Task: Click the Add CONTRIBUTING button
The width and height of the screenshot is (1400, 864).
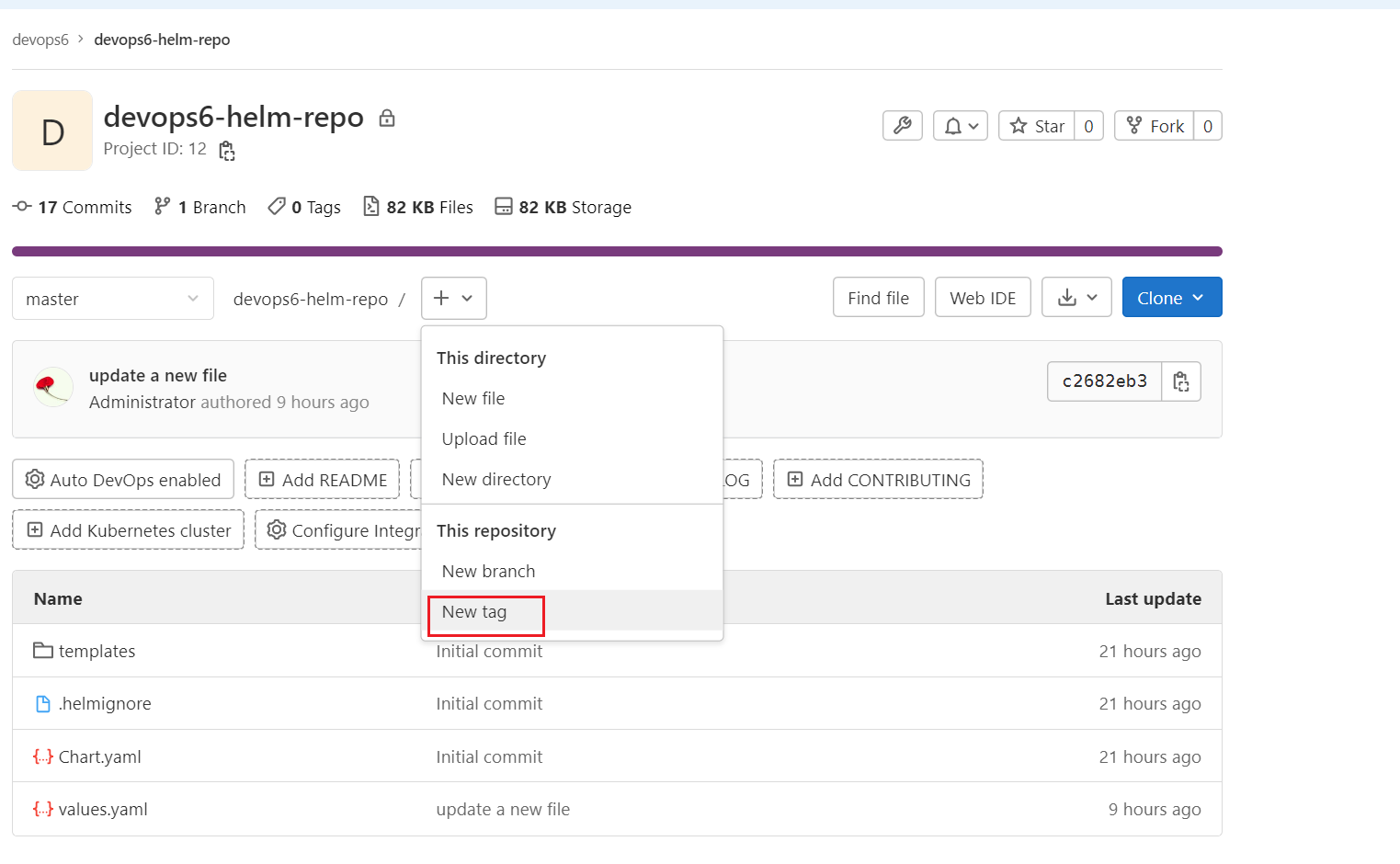Action: (878, 479)
